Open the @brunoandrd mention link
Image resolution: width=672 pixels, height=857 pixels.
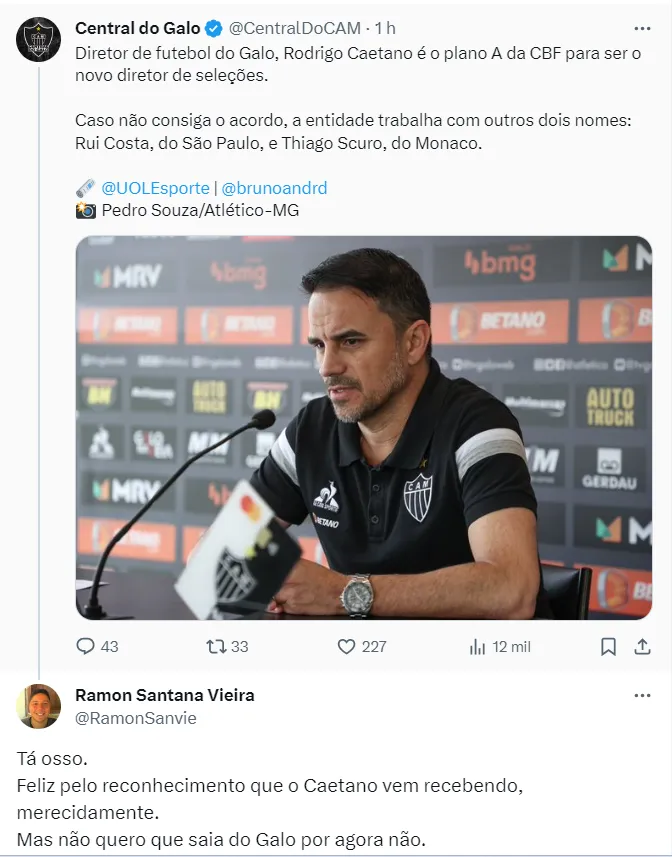(274, 188)
